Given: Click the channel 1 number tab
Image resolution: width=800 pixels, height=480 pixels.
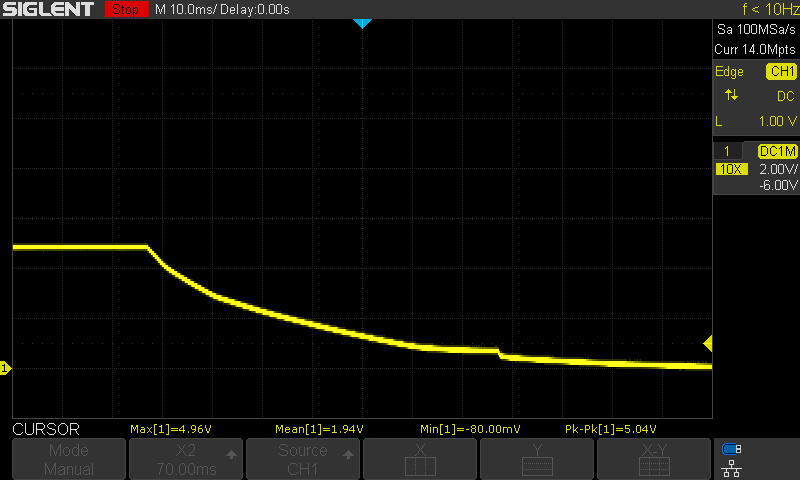Looking at the screenshot, I should [x=727, y=151].
